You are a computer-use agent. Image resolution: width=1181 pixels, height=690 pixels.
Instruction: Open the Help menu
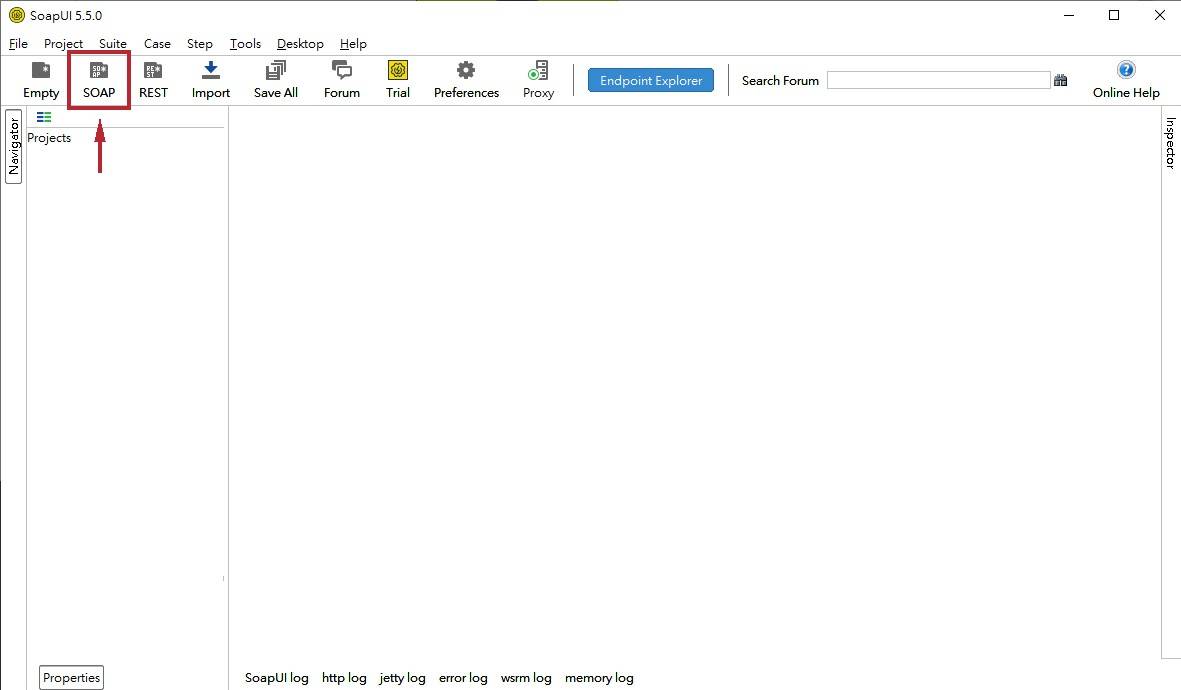[353, 44]
